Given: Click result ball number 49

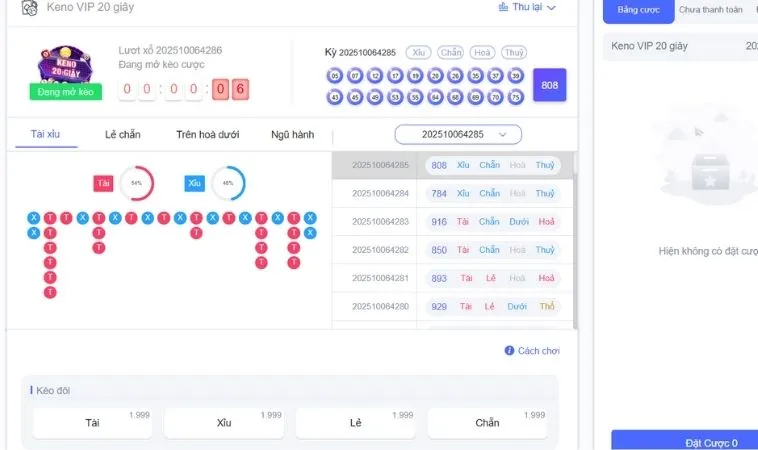Looking at the screenshot, I should tap(375, 97).
